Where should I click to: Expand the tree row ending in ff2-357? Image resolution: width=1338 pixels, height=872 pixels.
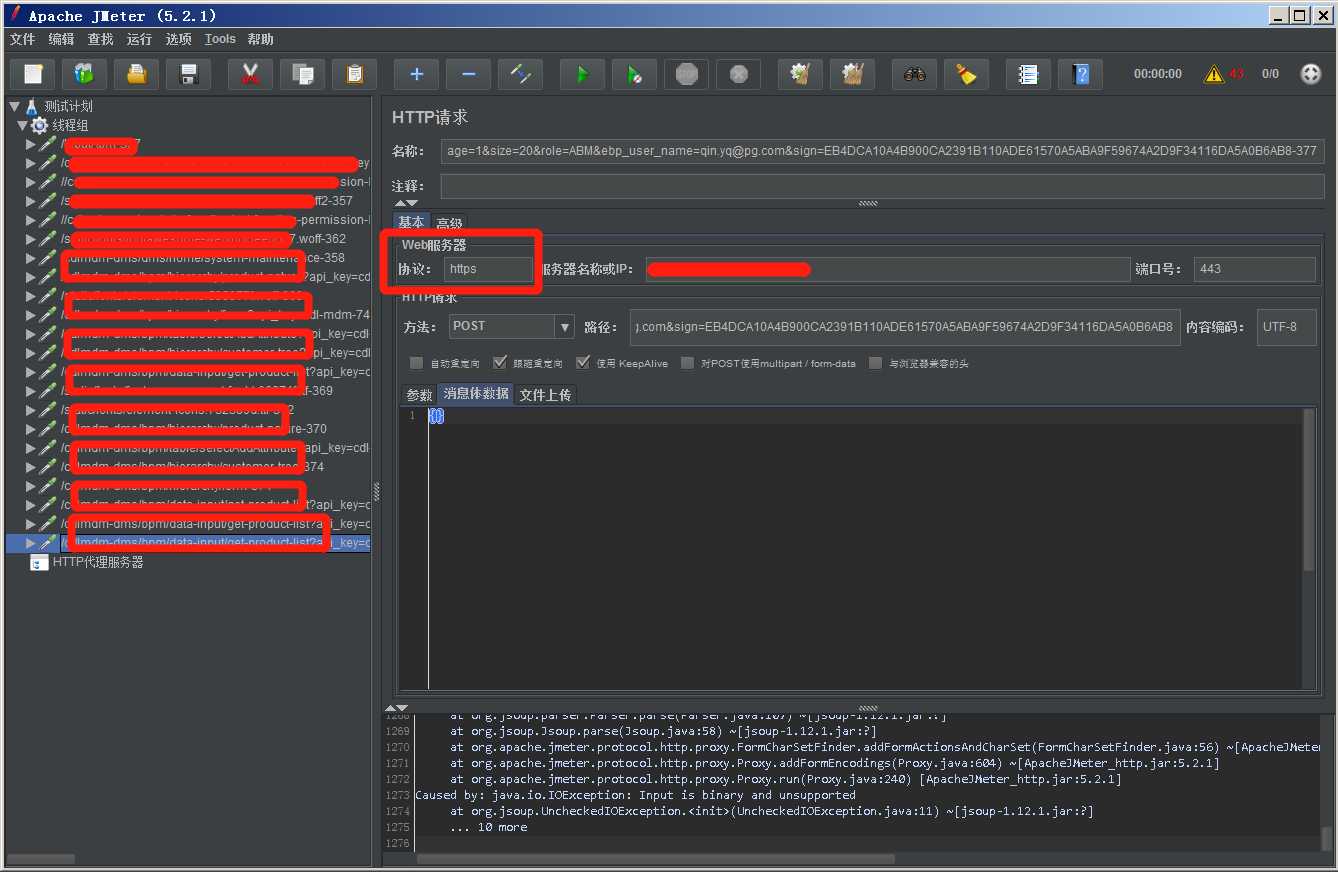click(x=31, y=201)
